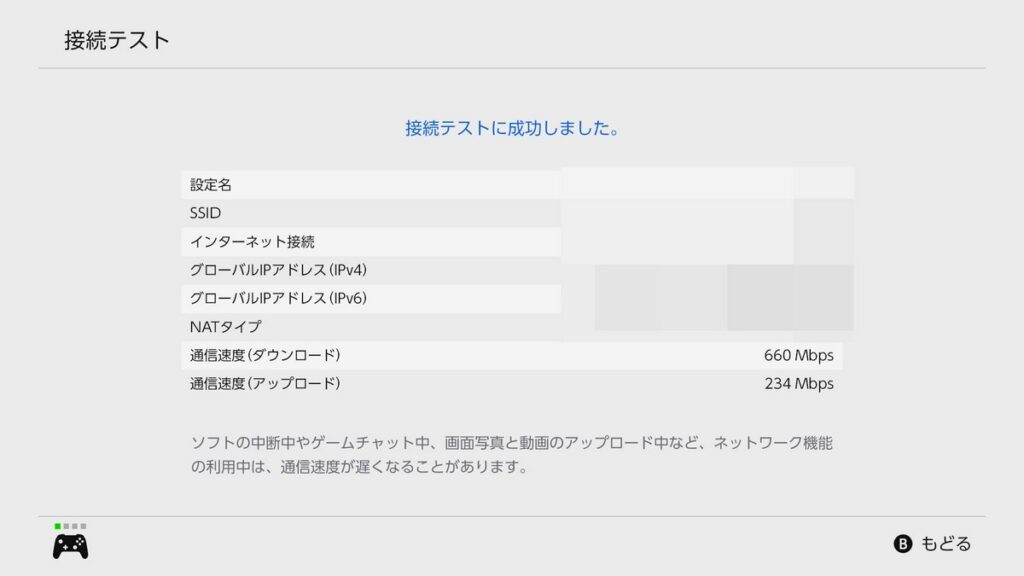Select the 通信速度(ダウンロード) label
This screenshot has height=576, width=1024.
click(x=265, y=355)
